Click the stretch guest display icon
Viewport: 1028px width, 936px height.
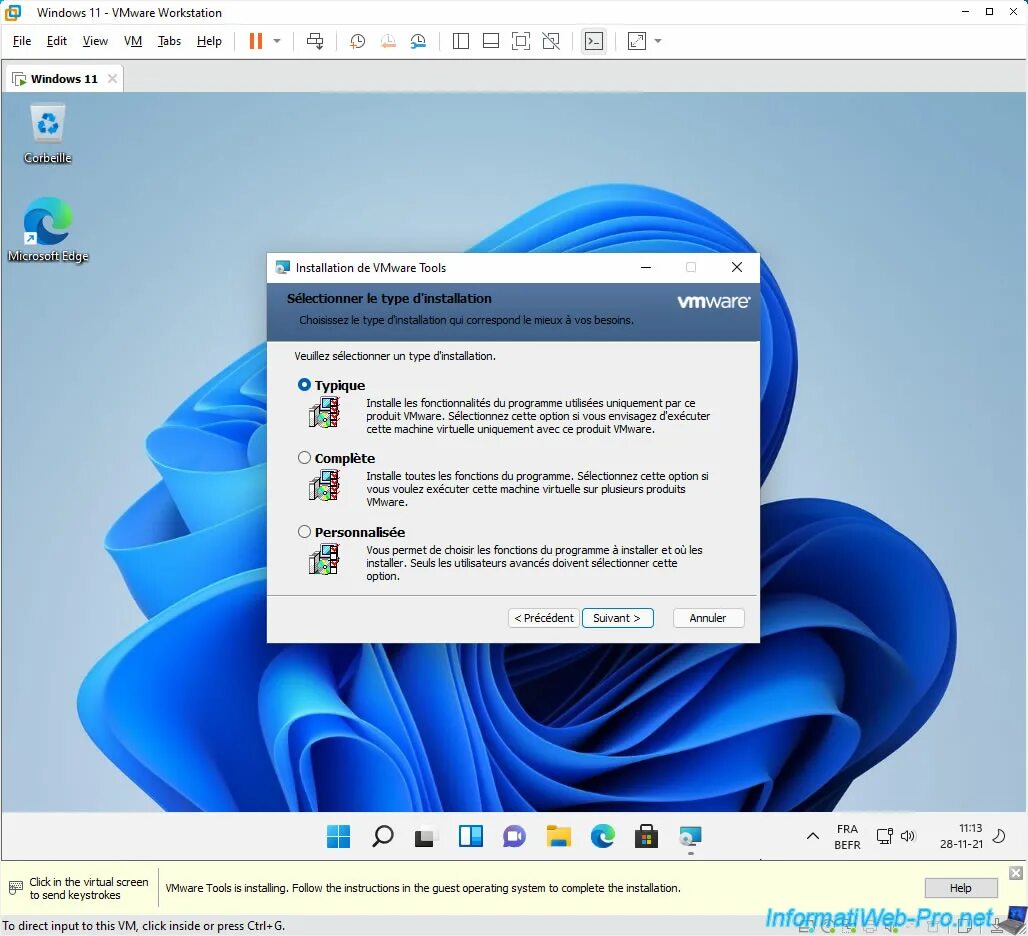click(637, 41)
